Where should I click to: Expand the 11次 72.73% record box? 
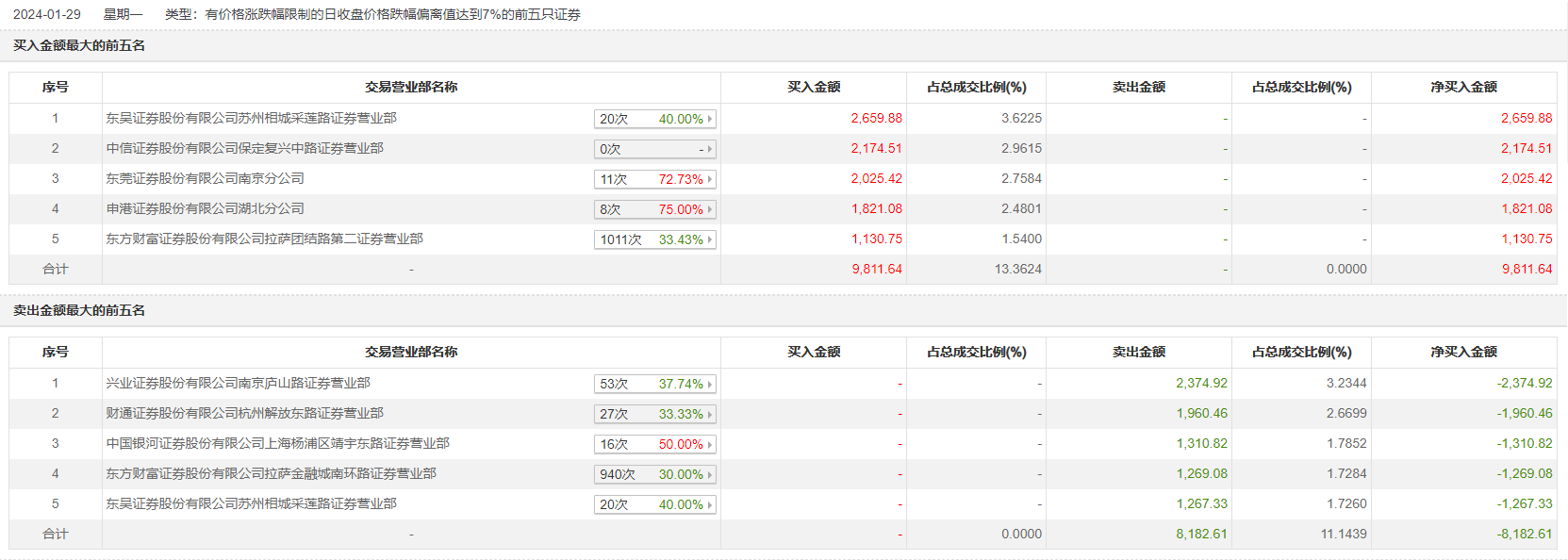pos(654,179)
